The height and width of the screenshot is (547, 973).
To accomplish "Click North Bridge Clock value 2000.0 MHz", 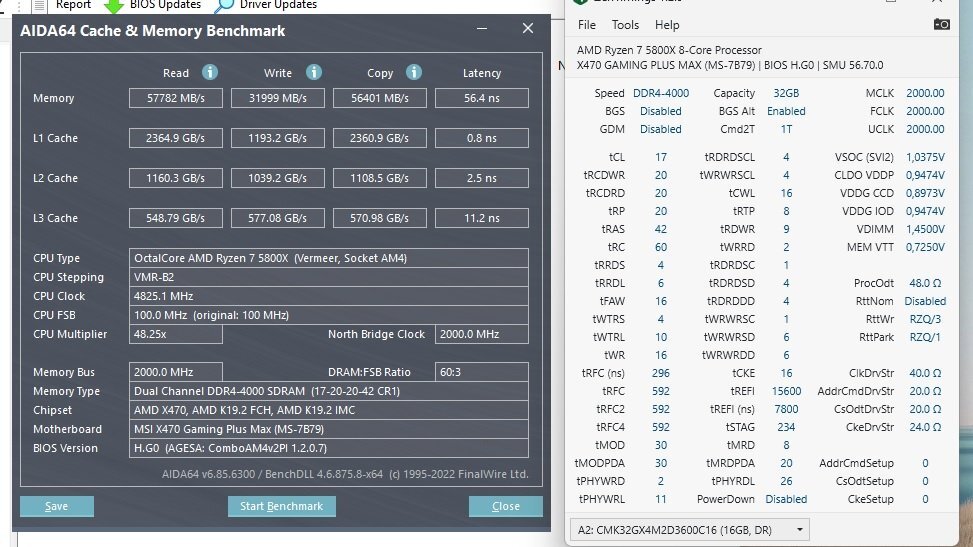I will point(482,334).
